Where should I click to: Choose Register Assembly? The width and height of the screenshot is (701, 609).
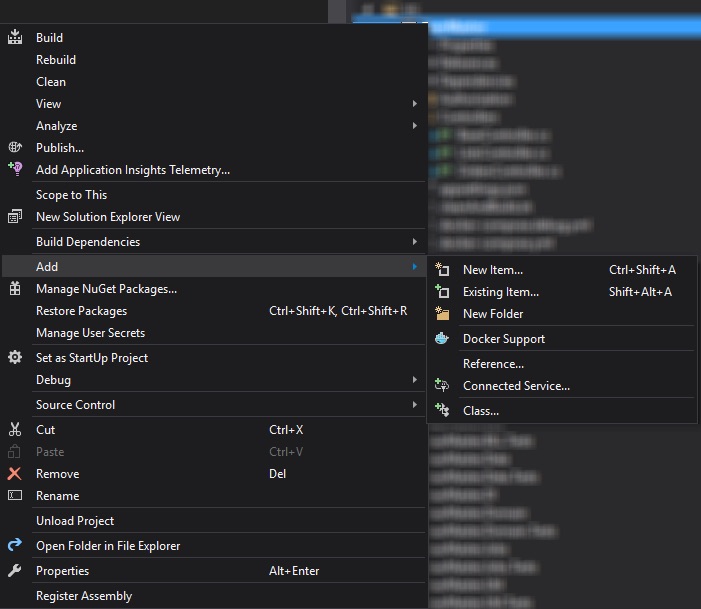click(x=214, y=596)
